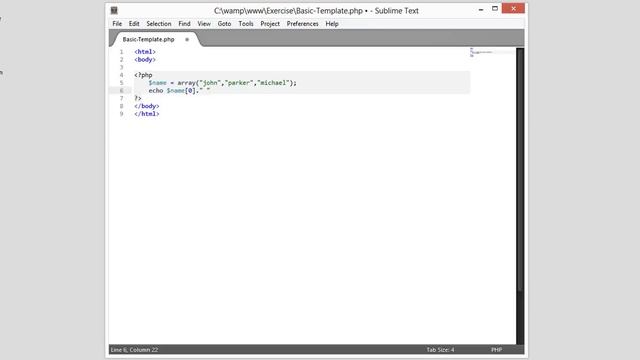Screen dimensions: 640x360
Task: Minimize the Sublime Text window
Action: [481, 9]
